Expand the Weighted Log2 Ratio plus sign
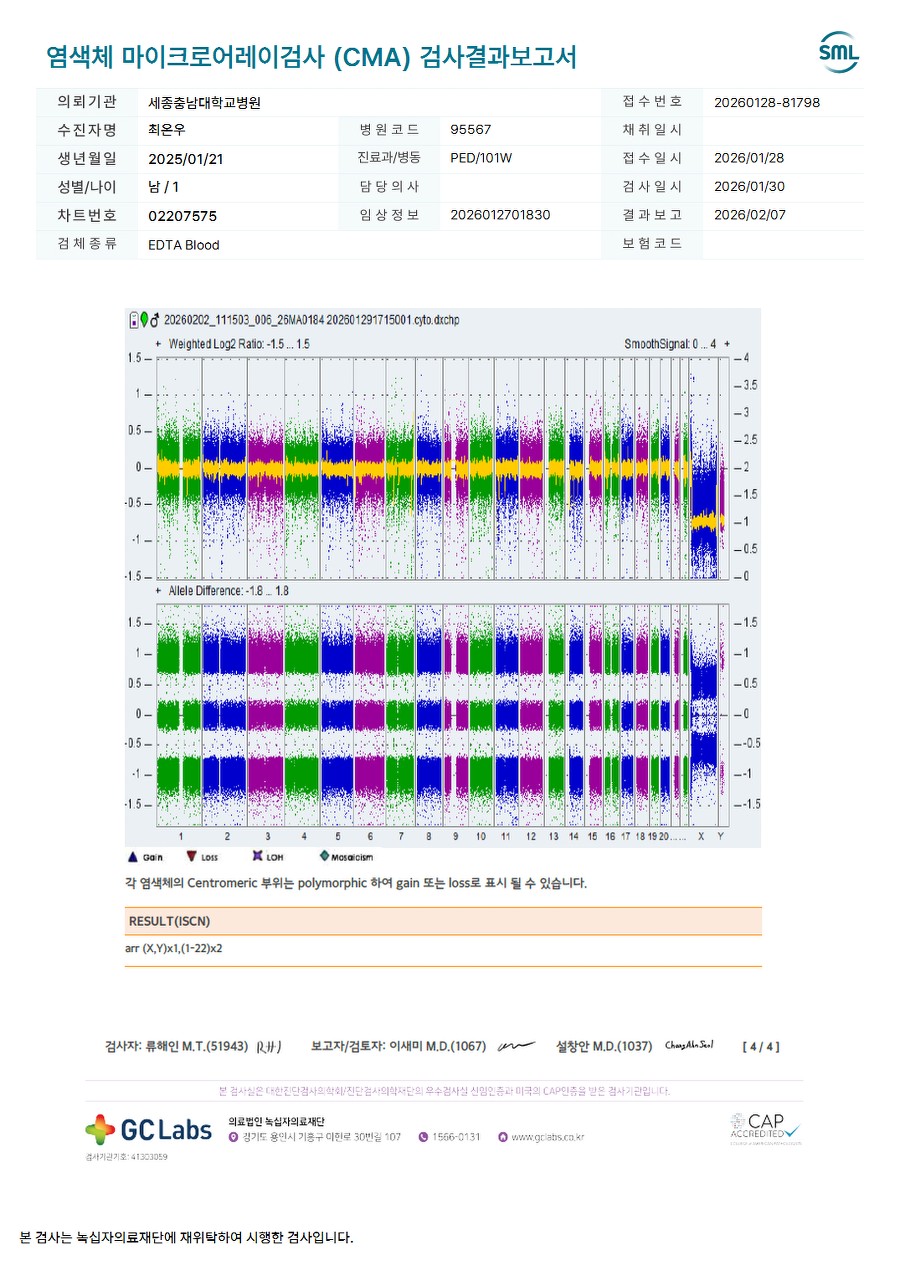Viewport: 900px width, 1271px height. 158,343
